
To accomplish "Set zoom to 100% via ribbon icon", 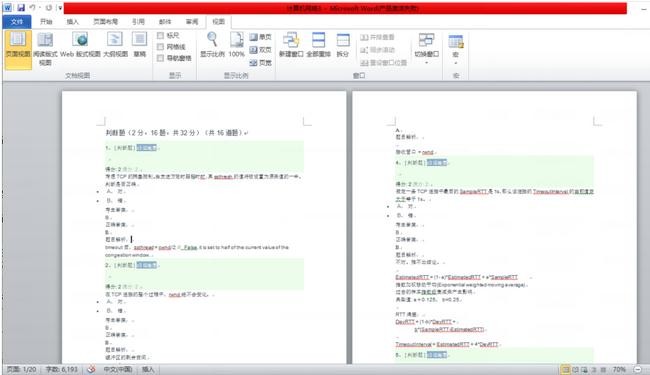I will [236, 45].
